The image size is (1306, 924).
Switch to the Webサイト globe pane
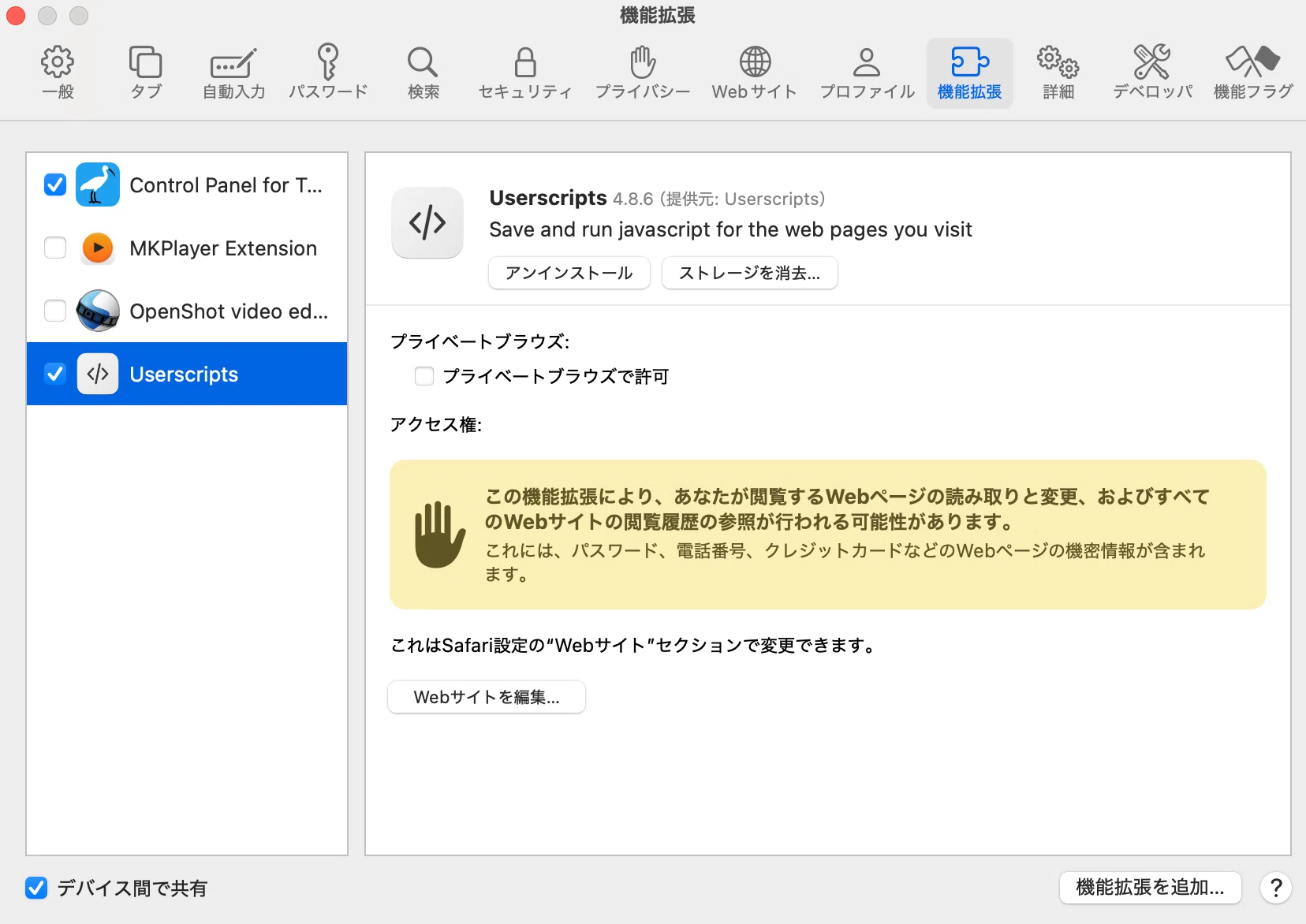pos(755,73)
